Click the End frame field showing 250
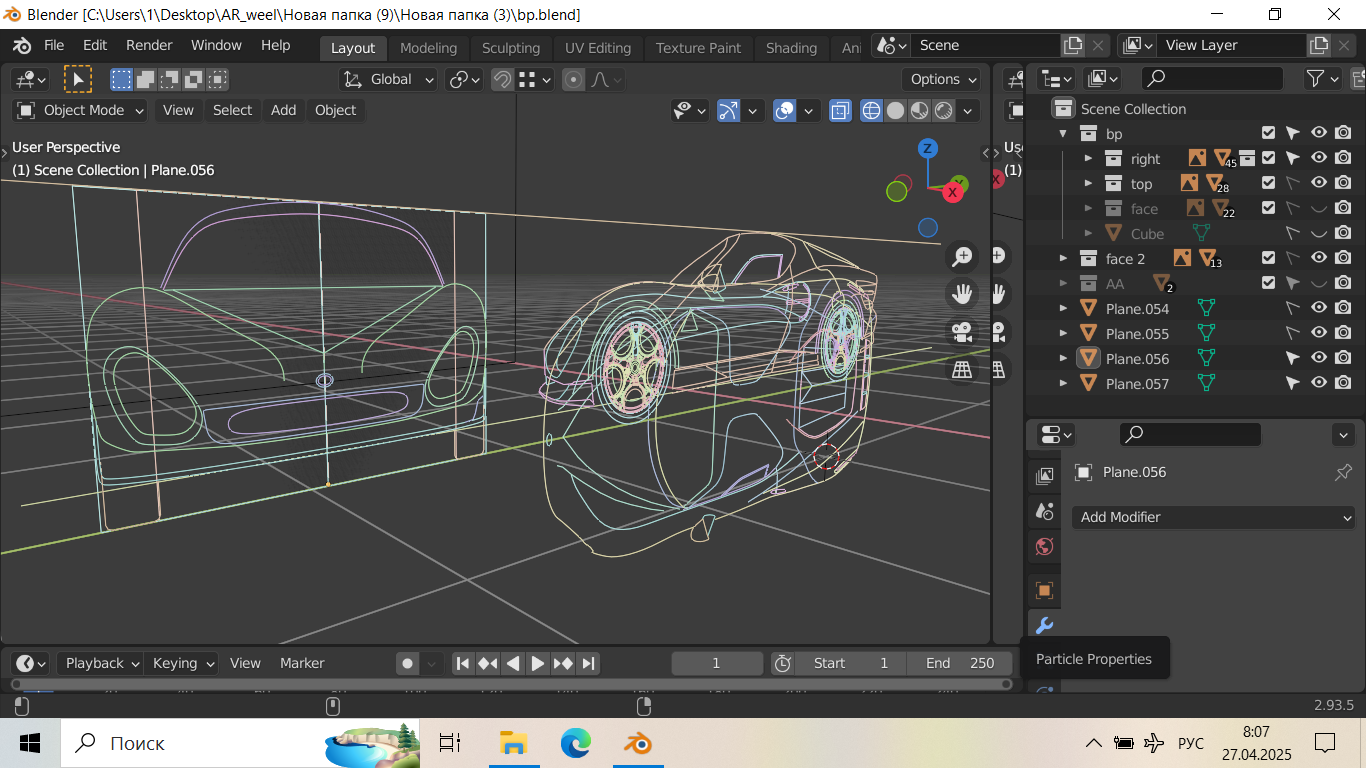This screenshot has width=1366, height=768. (959, 663)
